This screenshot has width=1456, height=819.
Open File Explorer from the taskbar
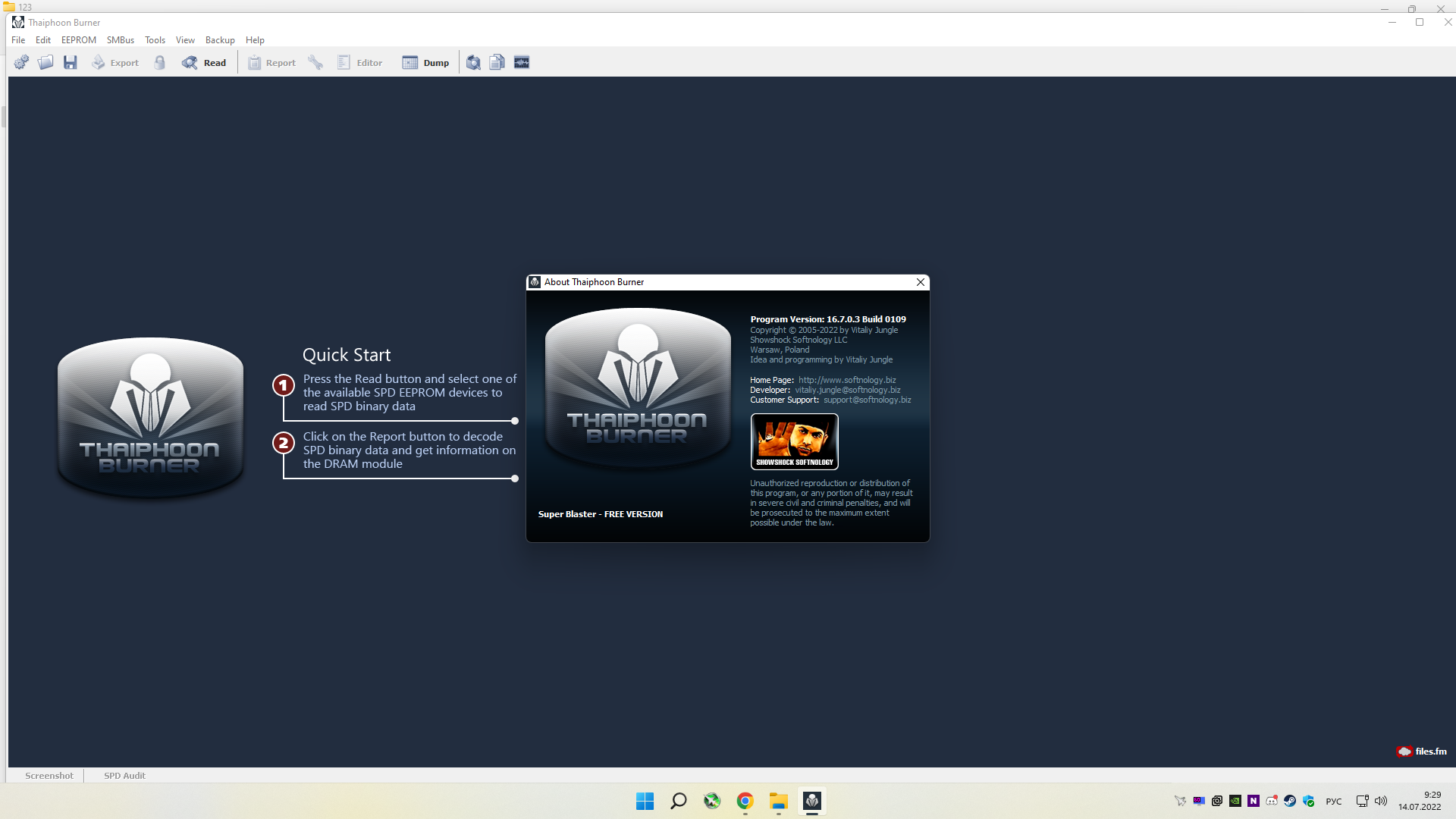coord(779,801)
